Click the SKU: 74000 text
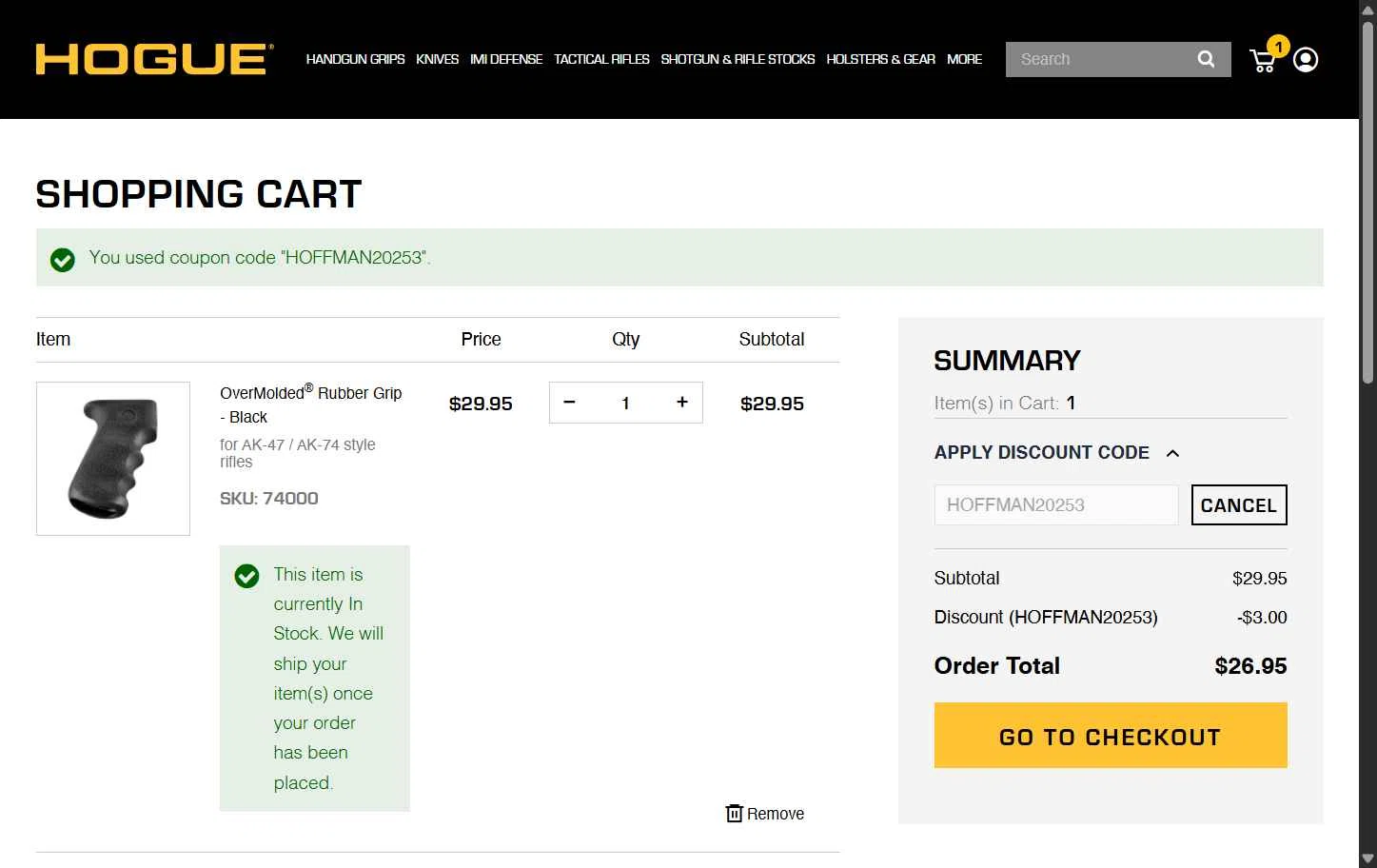Screen dimensions: 1377x868 (269, 499)
